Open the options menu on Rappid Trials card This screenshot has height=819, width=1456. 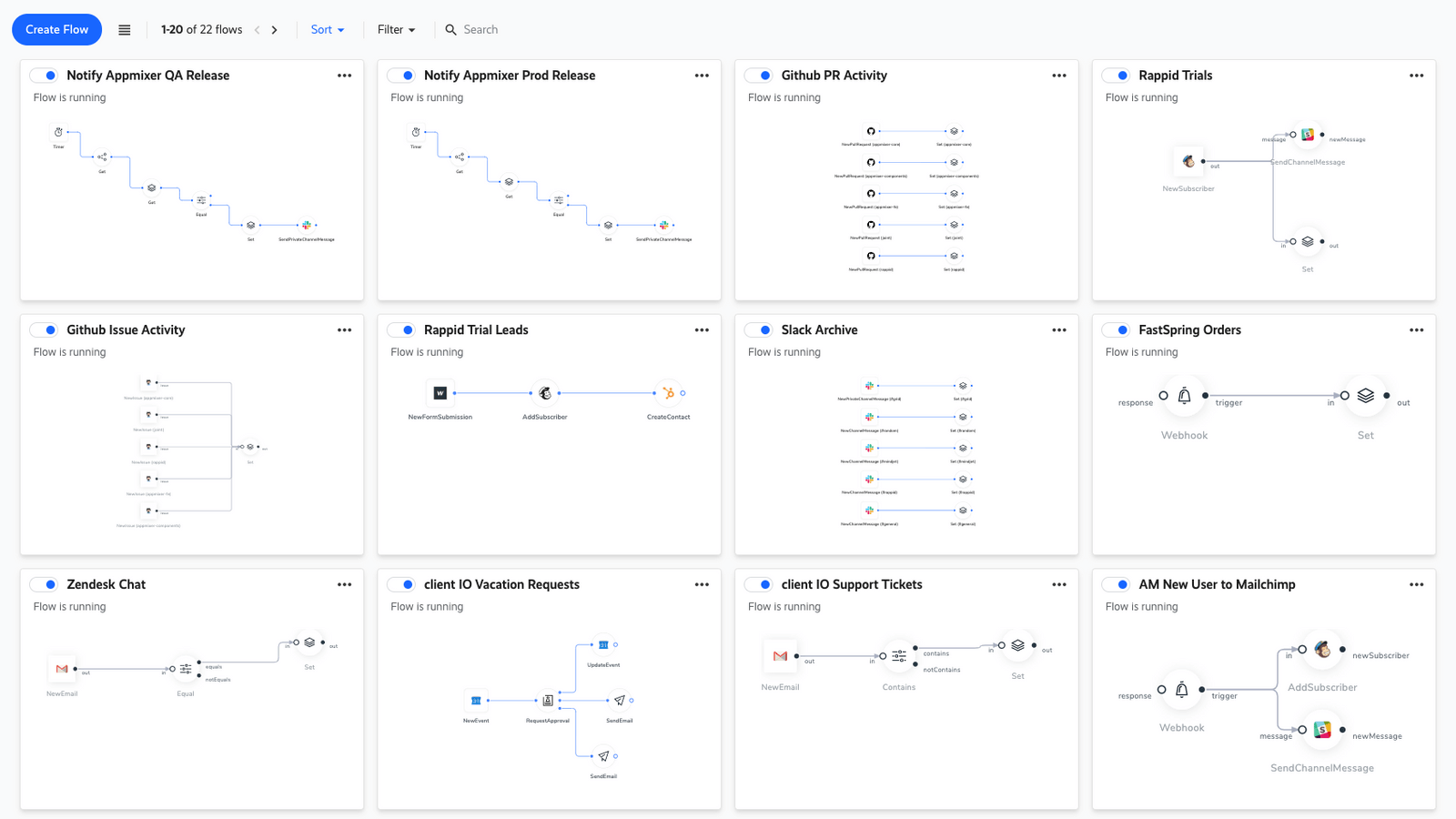pyautogui.click(x=1416, y=75)
